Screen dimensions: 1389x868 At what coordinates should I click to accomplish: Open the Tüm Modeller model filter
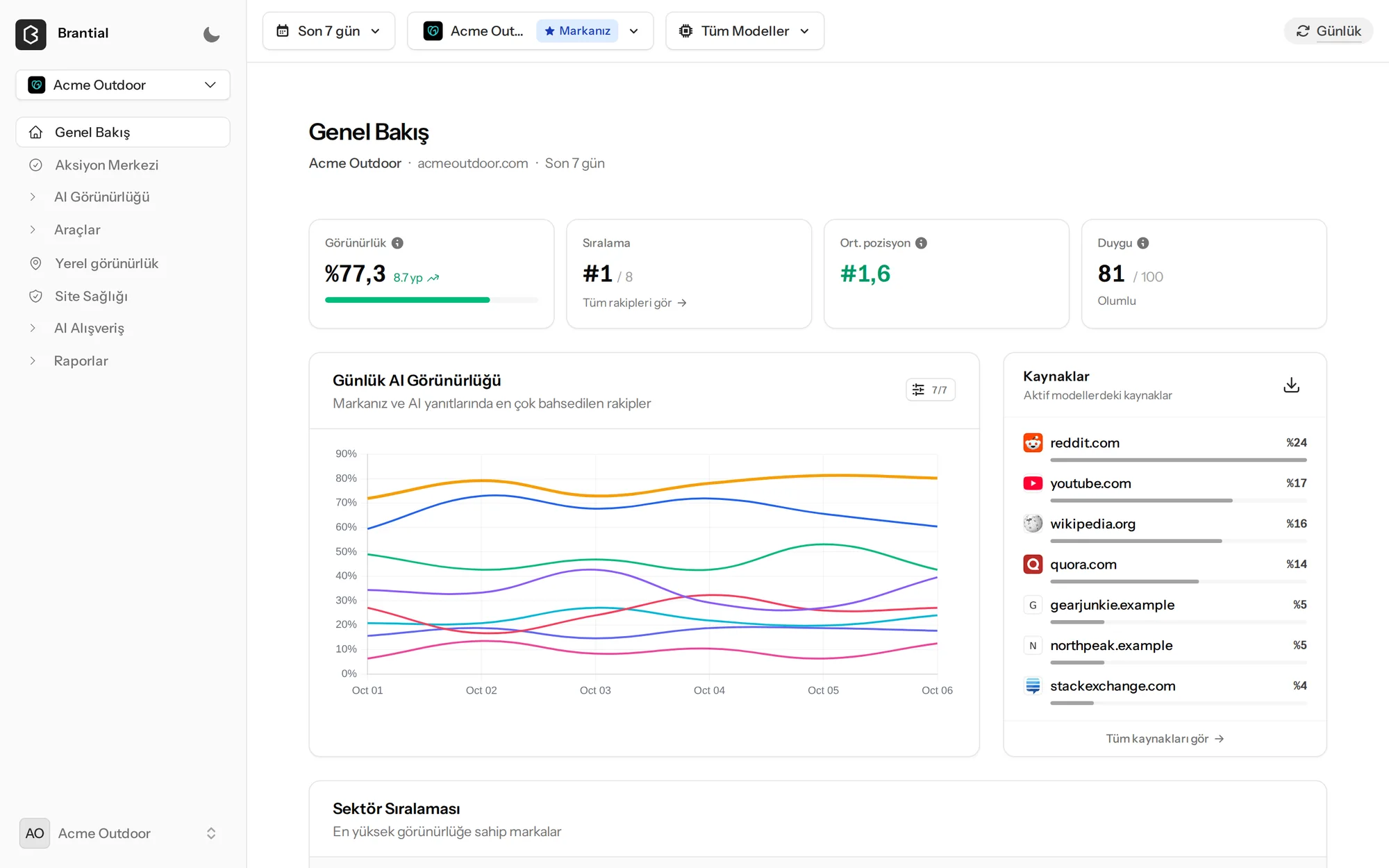point(745,31)
